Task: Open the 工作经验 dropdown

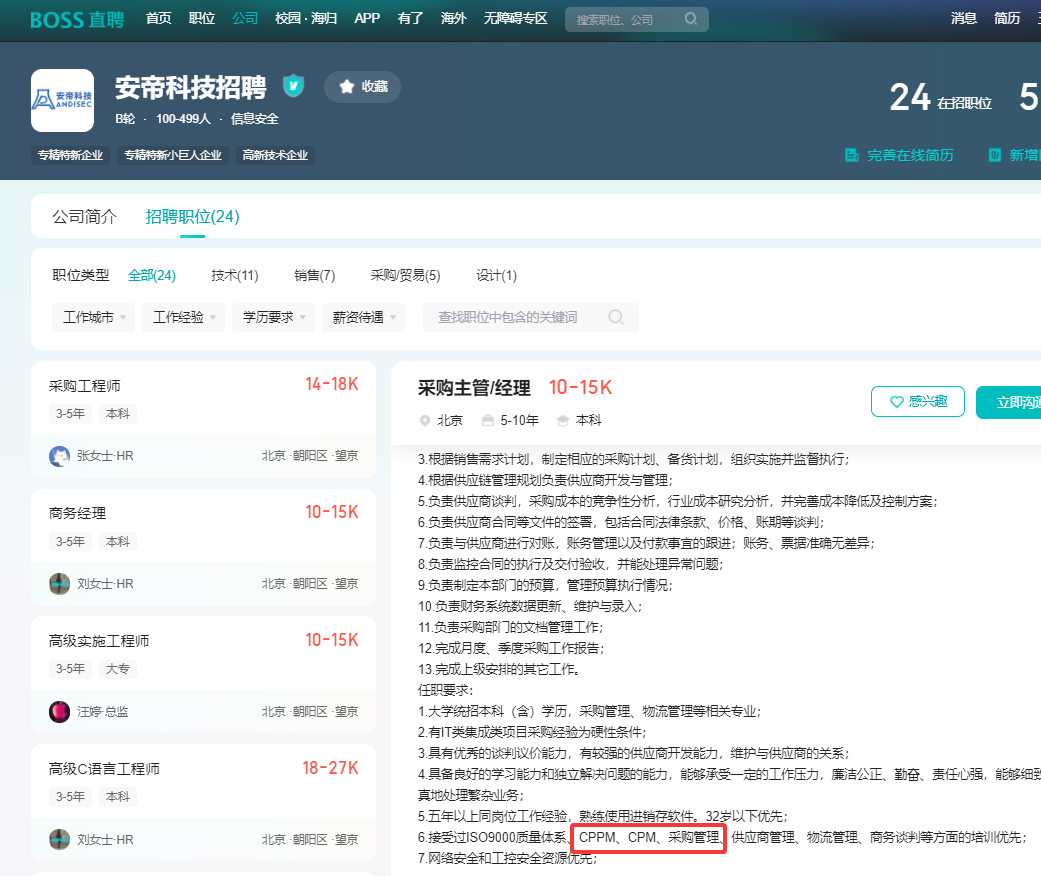Action: pos(183,315)
